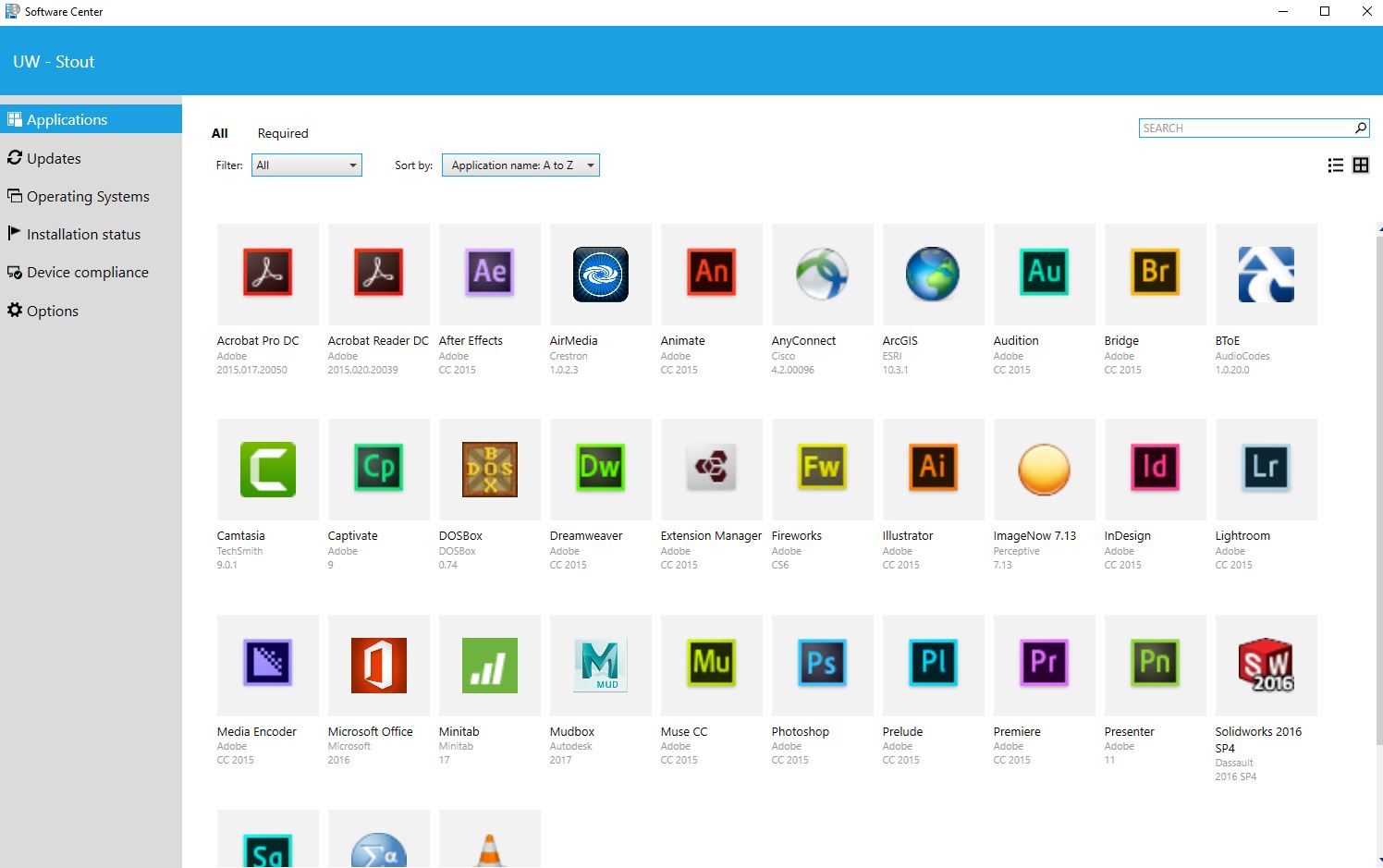Open the Adobe Prelude icon
Viewport: 1383px width, 868px height.
(x=934, y=666)
